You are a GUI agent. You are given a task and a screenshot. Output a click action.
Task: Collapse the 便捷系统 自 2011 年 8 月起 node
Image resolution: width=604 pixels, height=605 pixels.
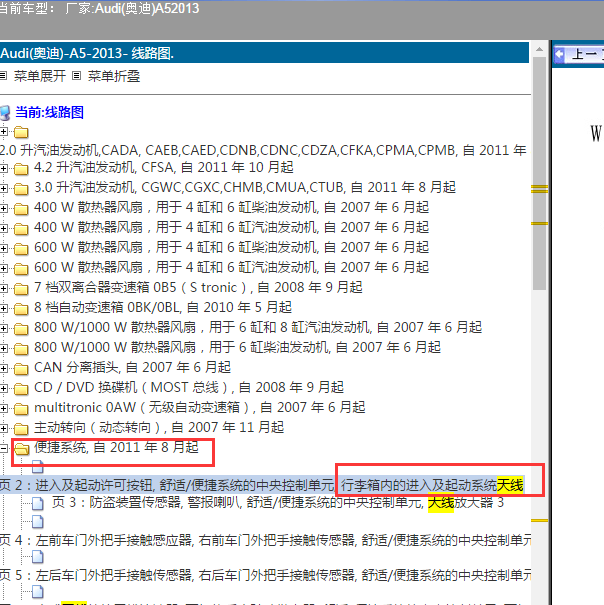(x=3, y=448)
